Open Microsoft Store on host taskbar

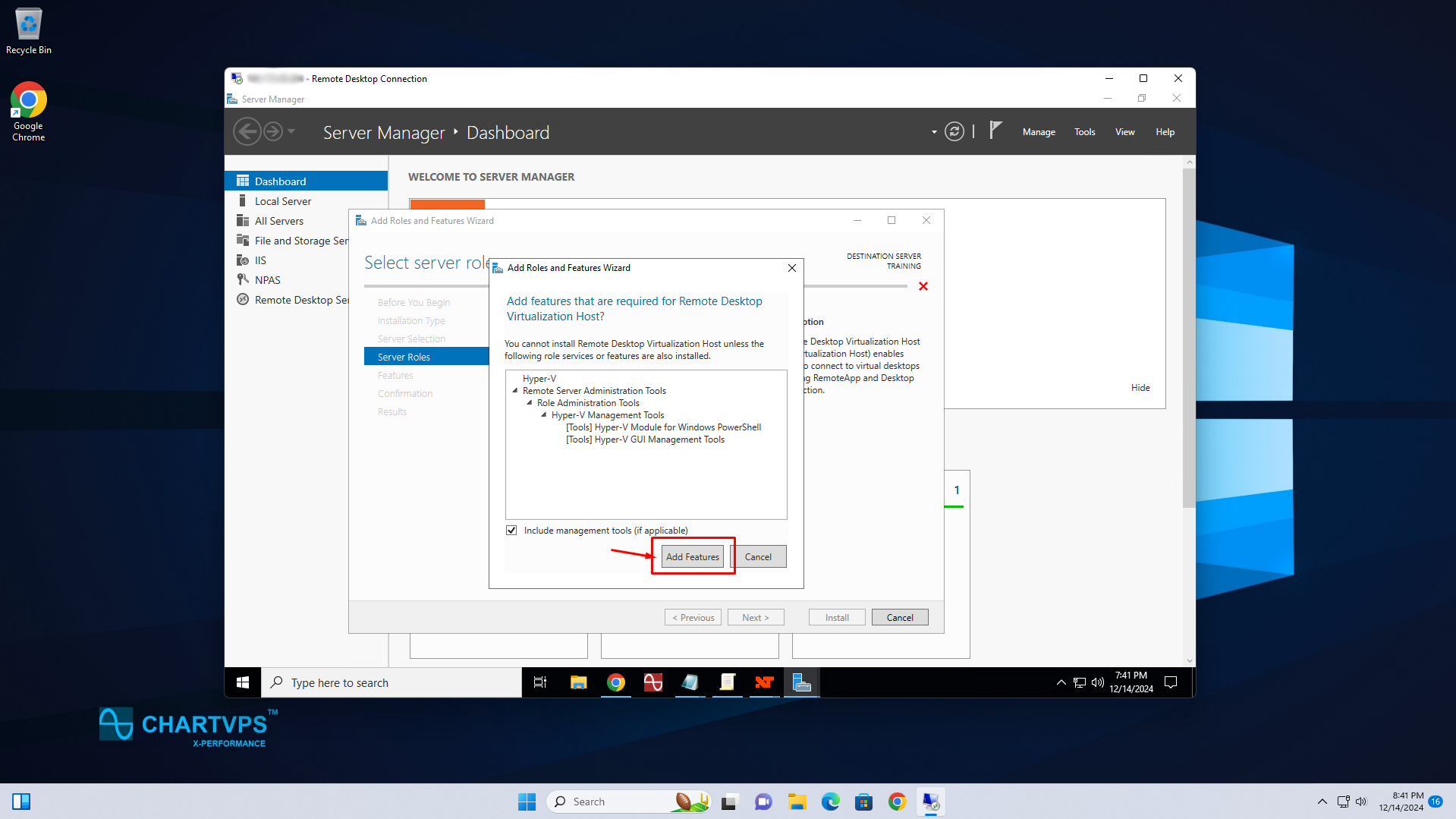tap(863, 802)
